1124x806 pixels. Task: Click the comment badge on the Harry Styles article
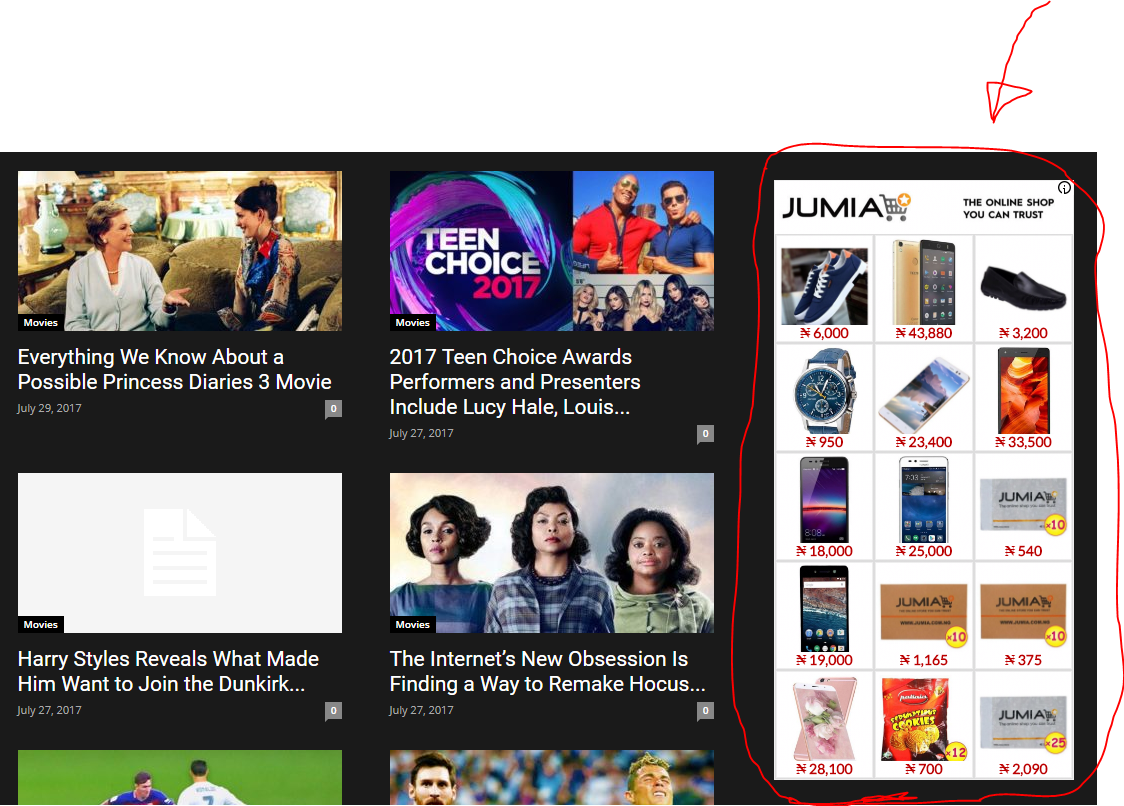333,710
